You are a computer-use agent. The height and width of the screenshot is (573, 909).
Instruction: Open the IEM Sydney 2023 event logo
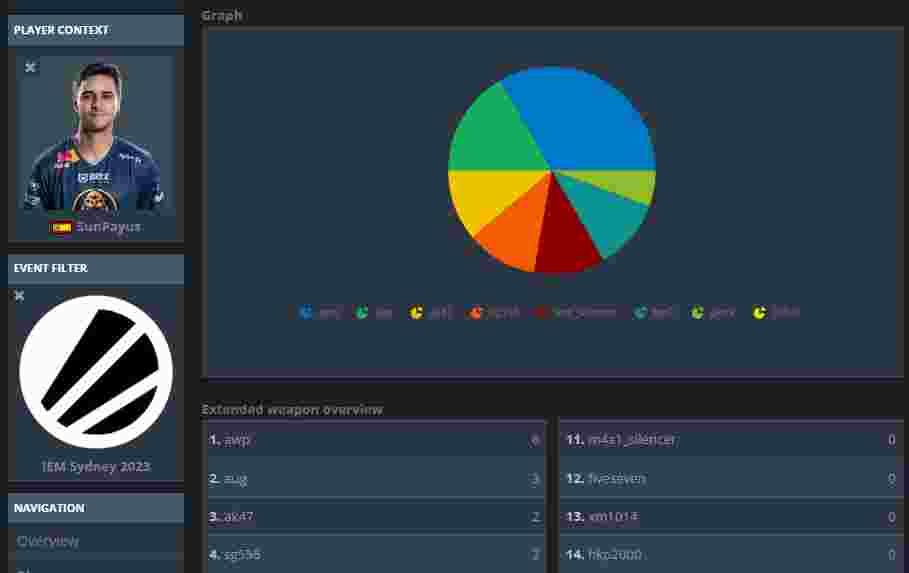[96, 372]
